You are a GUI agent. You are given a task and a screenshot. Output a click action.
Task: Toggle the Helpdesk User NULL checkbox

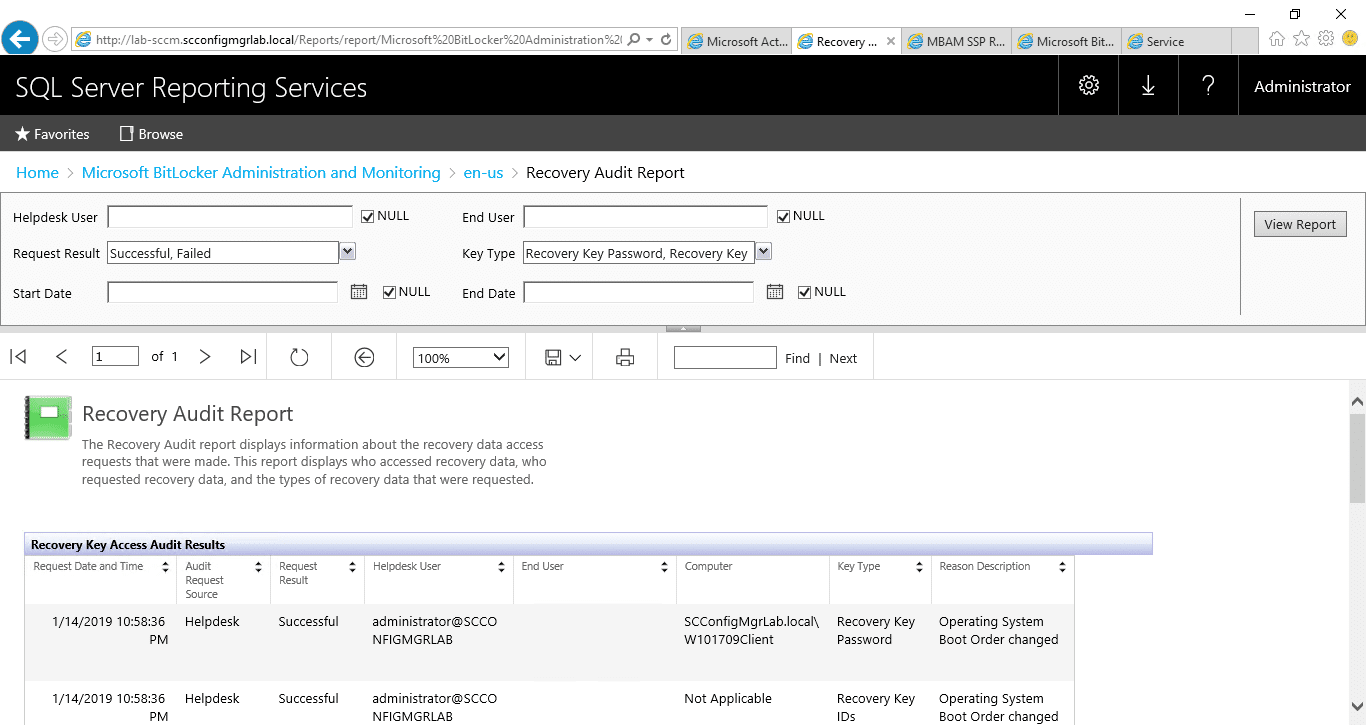(x=368, y=216)
